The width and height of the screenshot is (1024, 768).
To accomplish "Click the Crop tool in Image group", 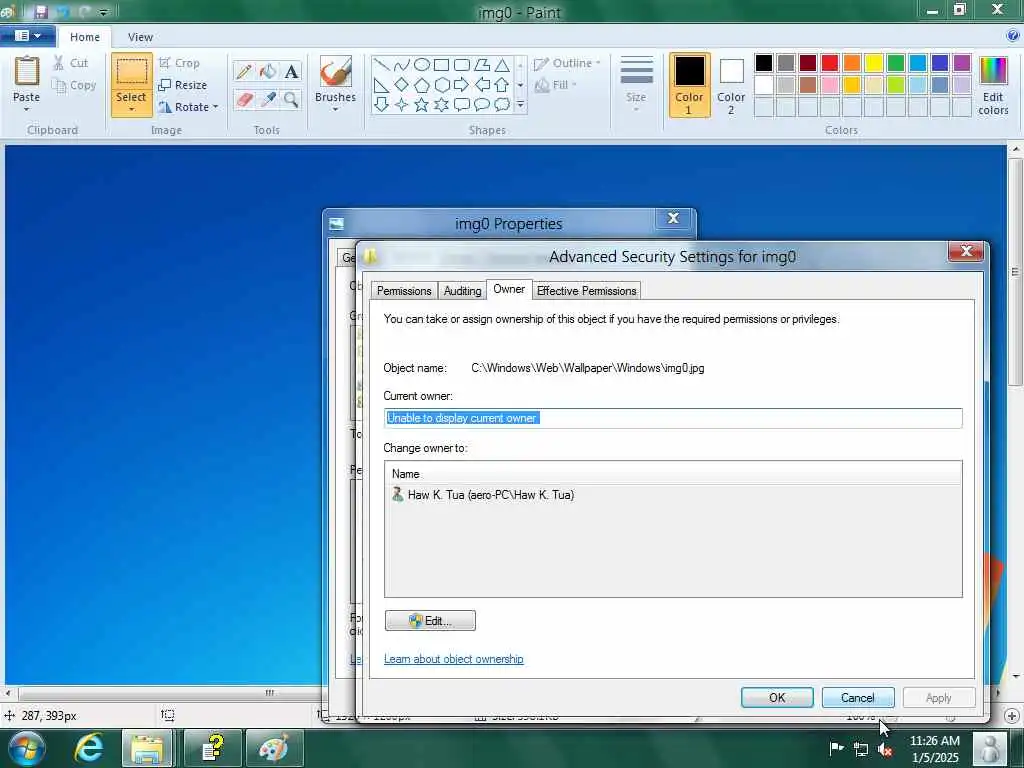I will (x=179, y=63).
